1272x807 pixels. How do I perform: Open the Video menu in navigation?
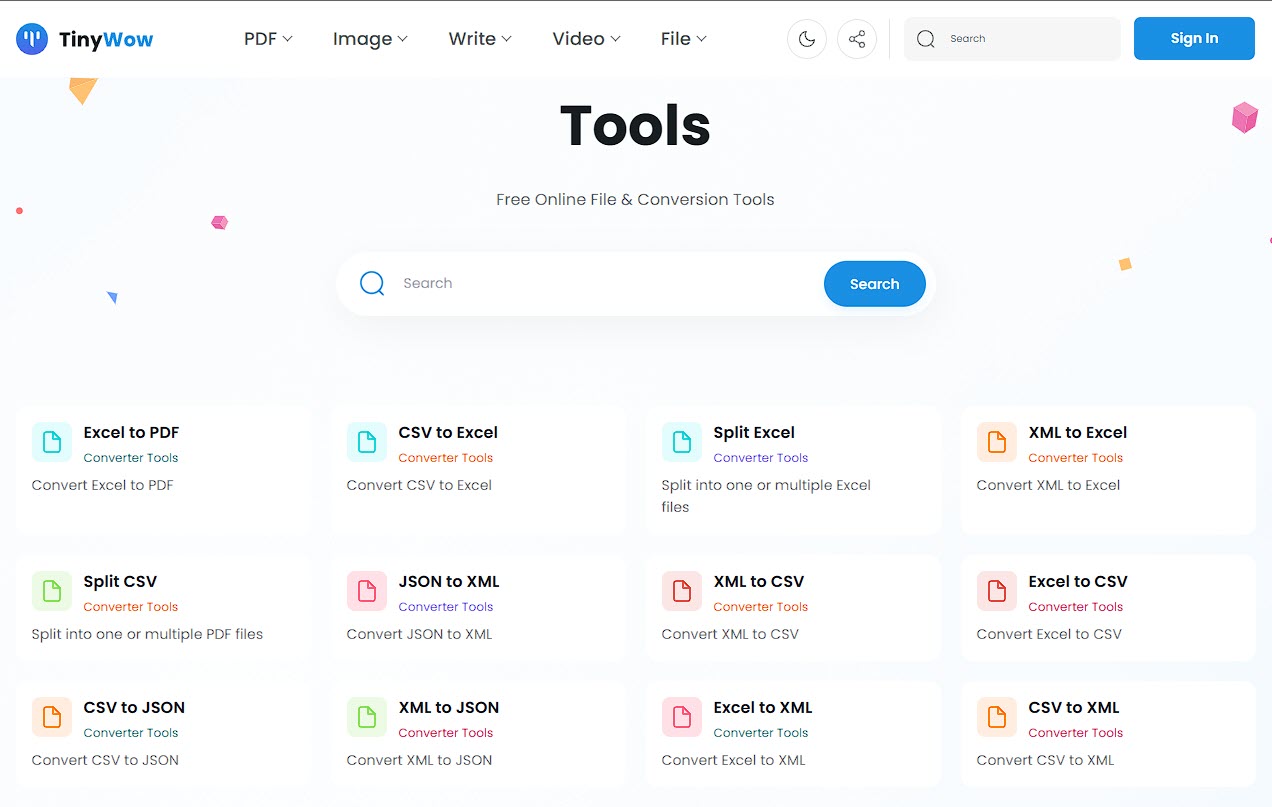point(586,39)
